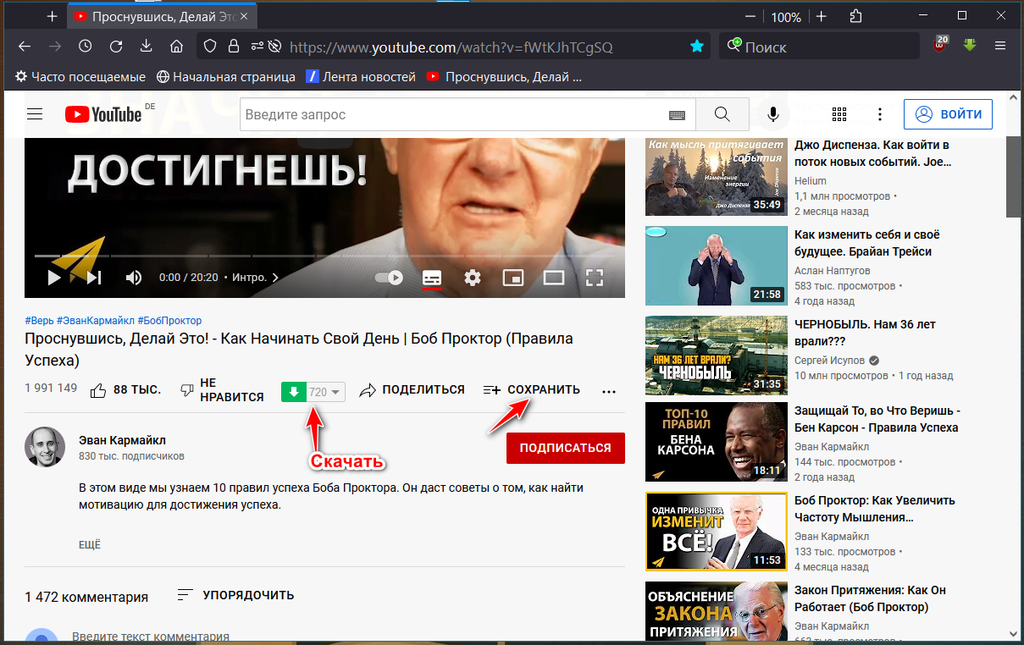
Task: Open the browser hamburger menu
Action: click(x=1000, y=46)
